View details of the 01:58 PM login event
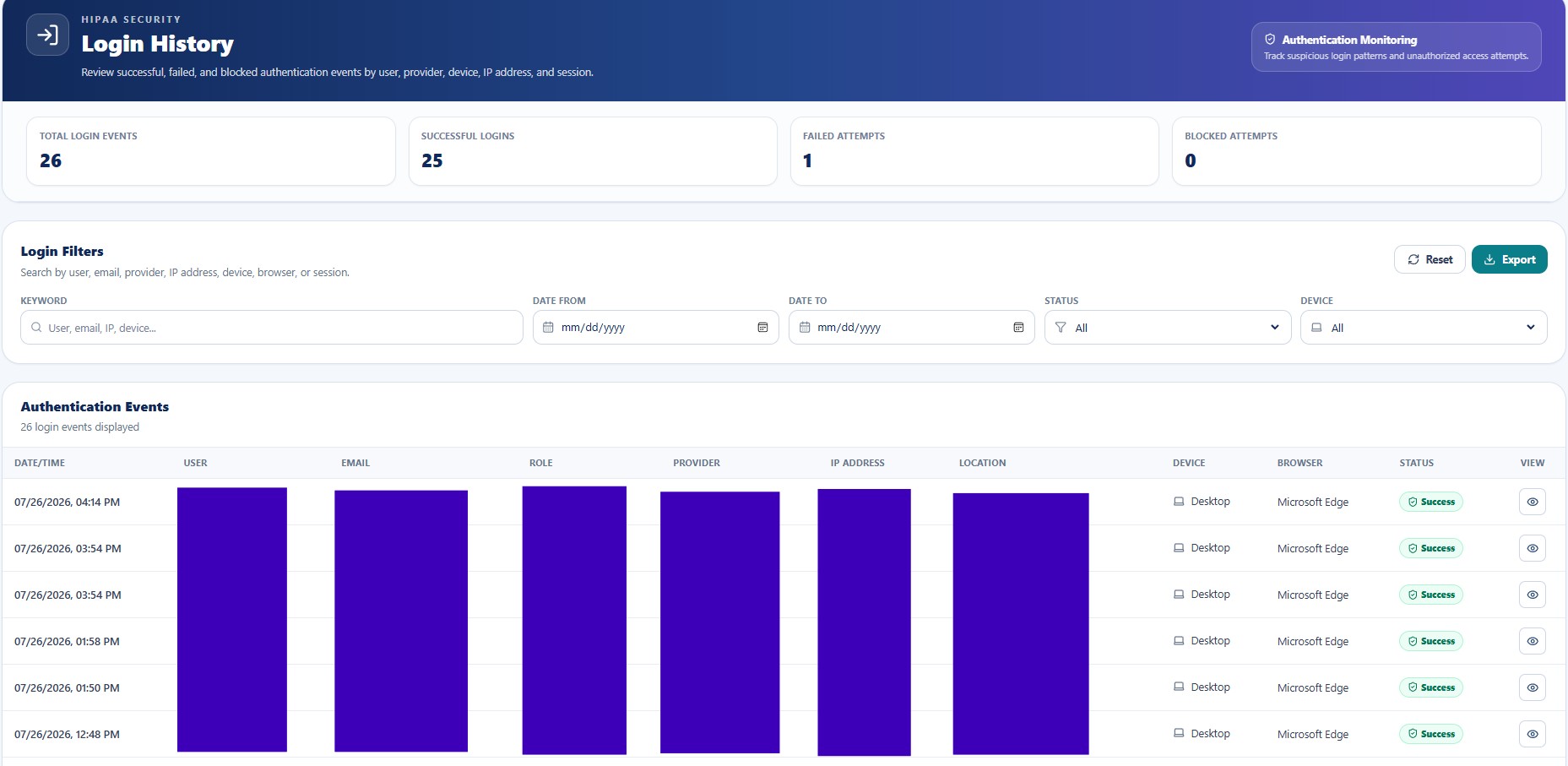This screenshot has width=1568, height=766. [1533, 641]
